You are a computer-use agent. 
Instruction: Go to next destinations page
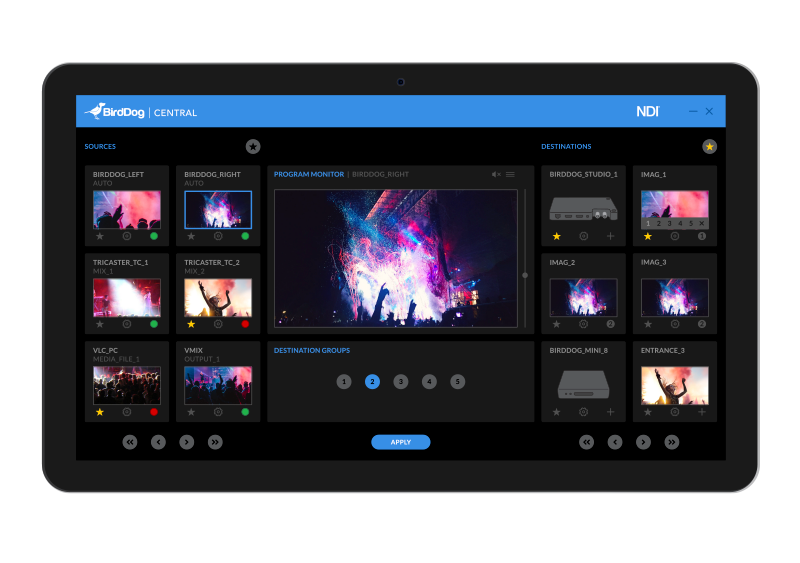[x=643, y=442]
